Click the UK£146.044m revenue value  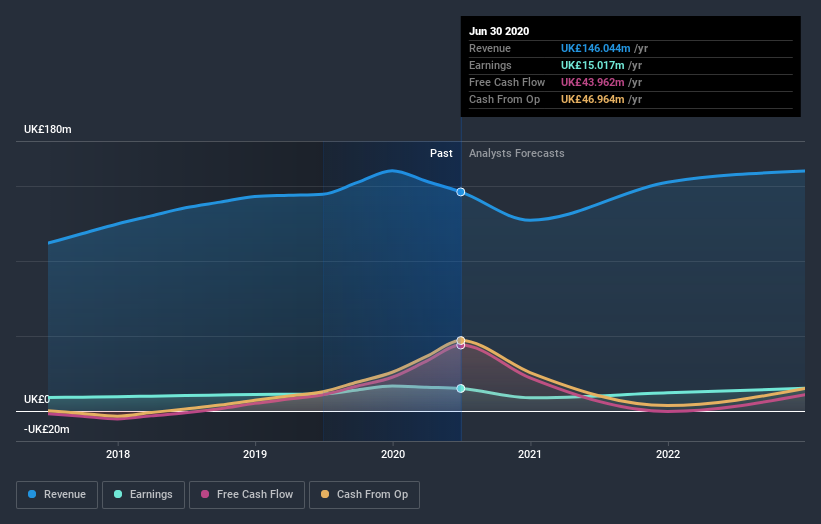[595, 48]
